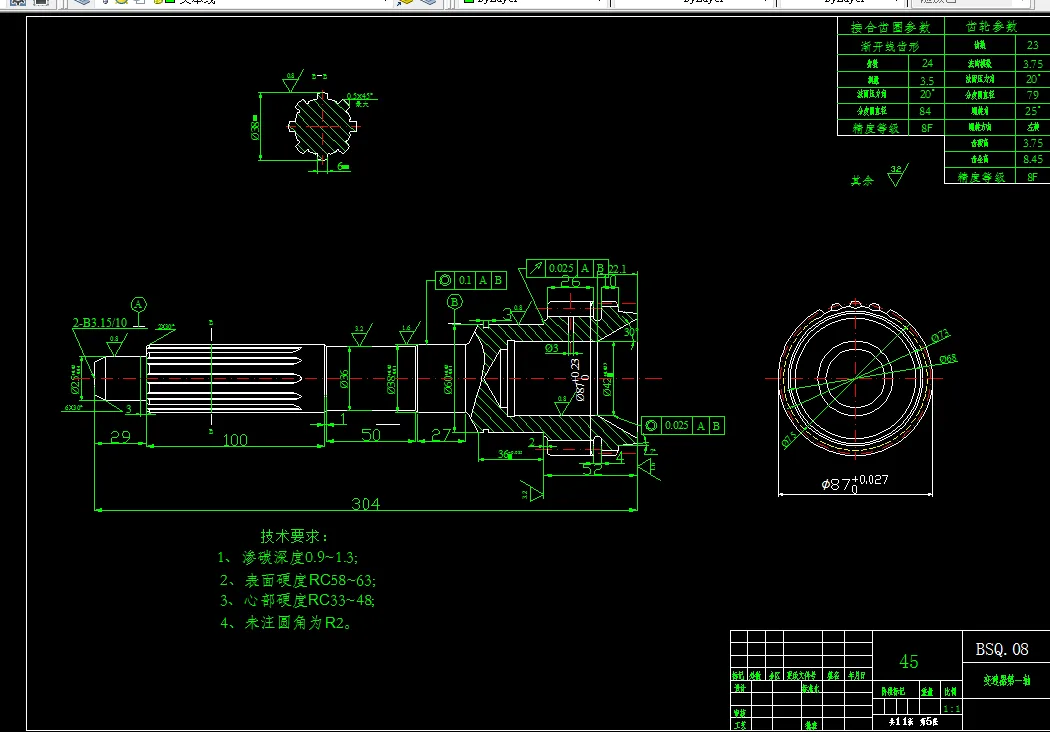Select the circled datum marker 'A'
The image size is (1050, 732).
click(139, 305)
